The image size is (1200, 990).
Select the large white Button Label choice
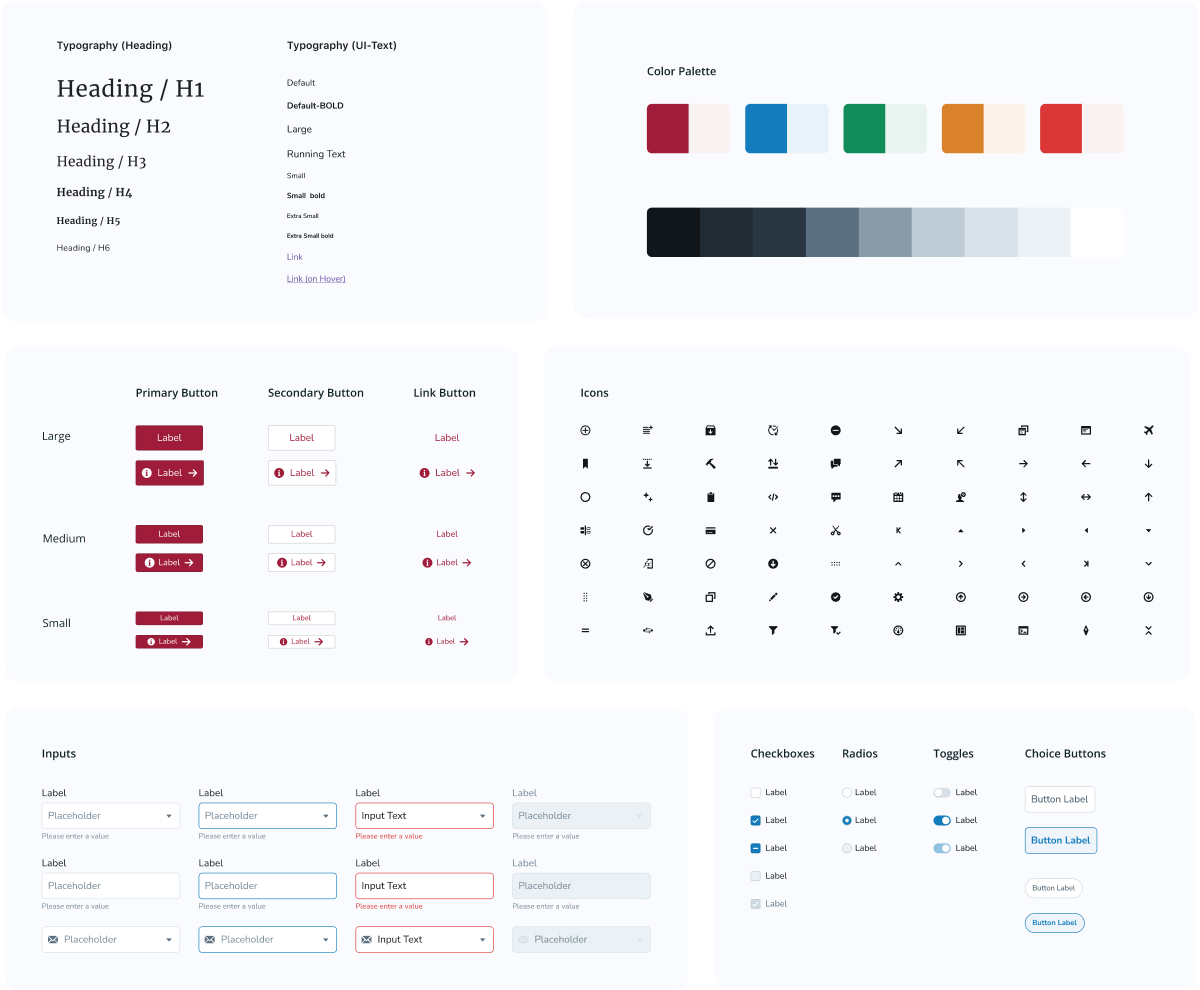(1060, 799)
